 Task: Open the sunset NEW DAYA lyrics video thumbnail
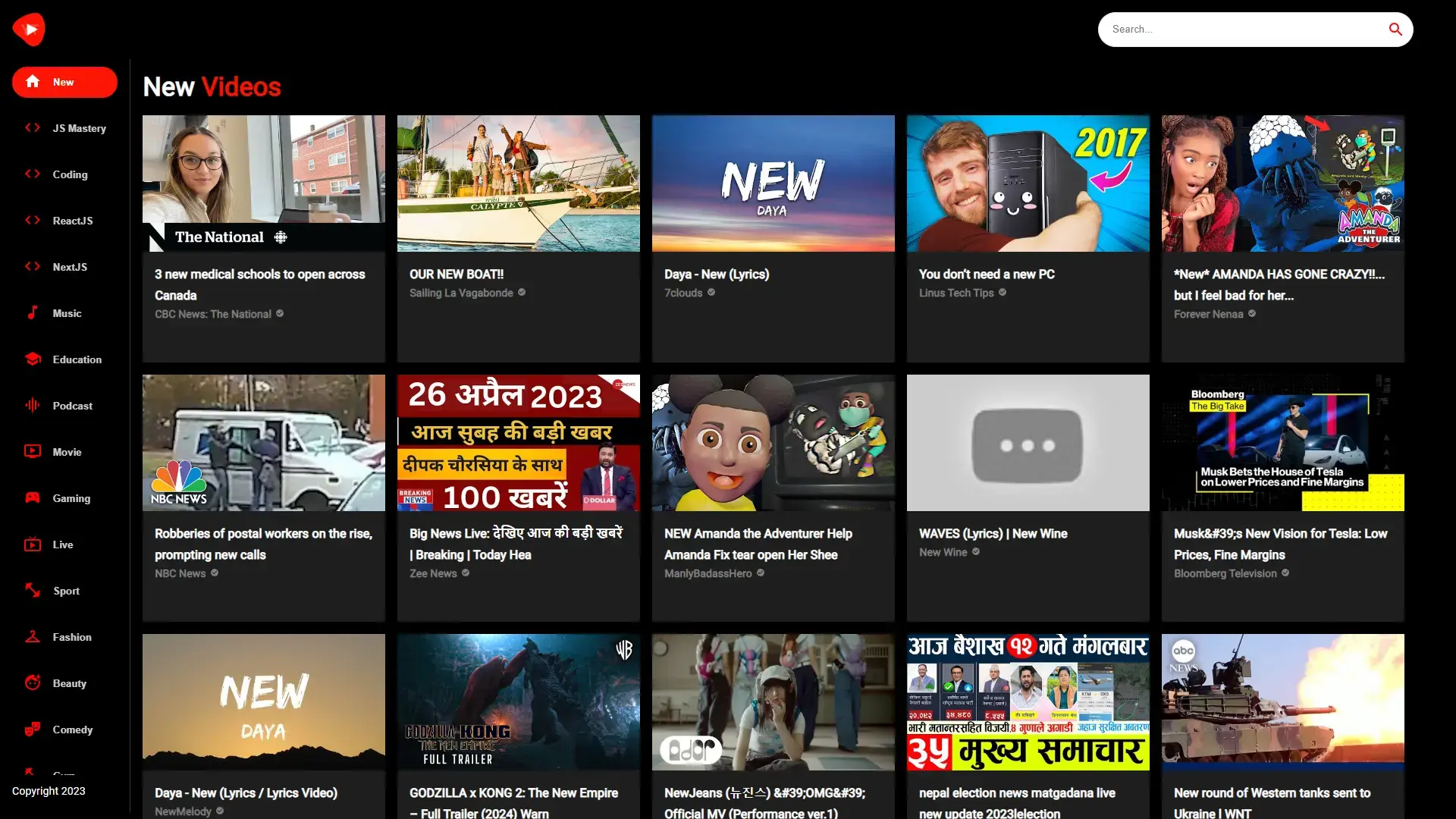coord(264,702)
